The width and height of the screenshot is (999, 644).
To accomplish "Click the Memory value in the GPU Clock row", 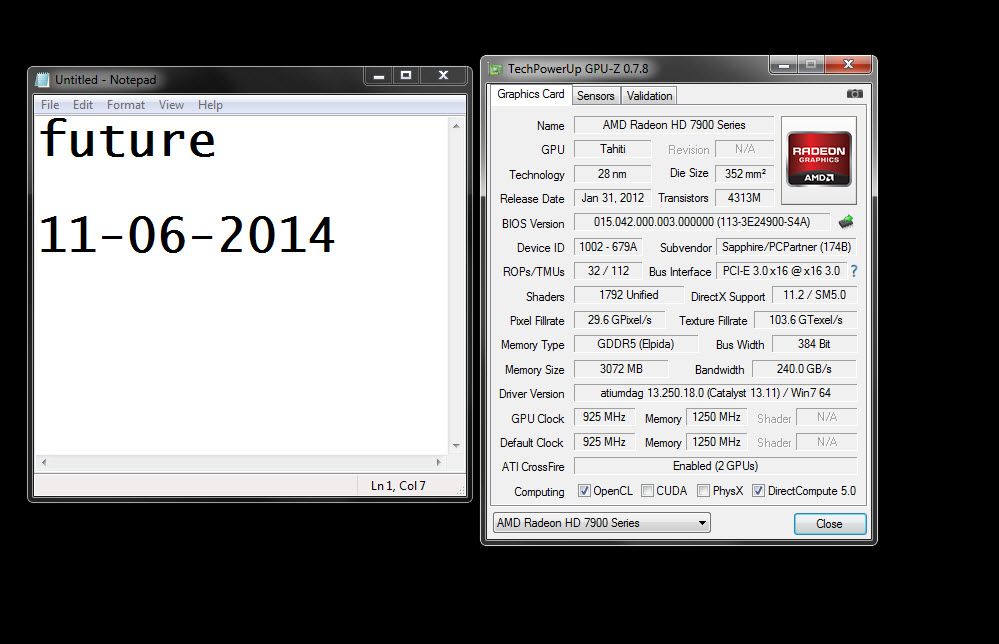I will [716, 417].
